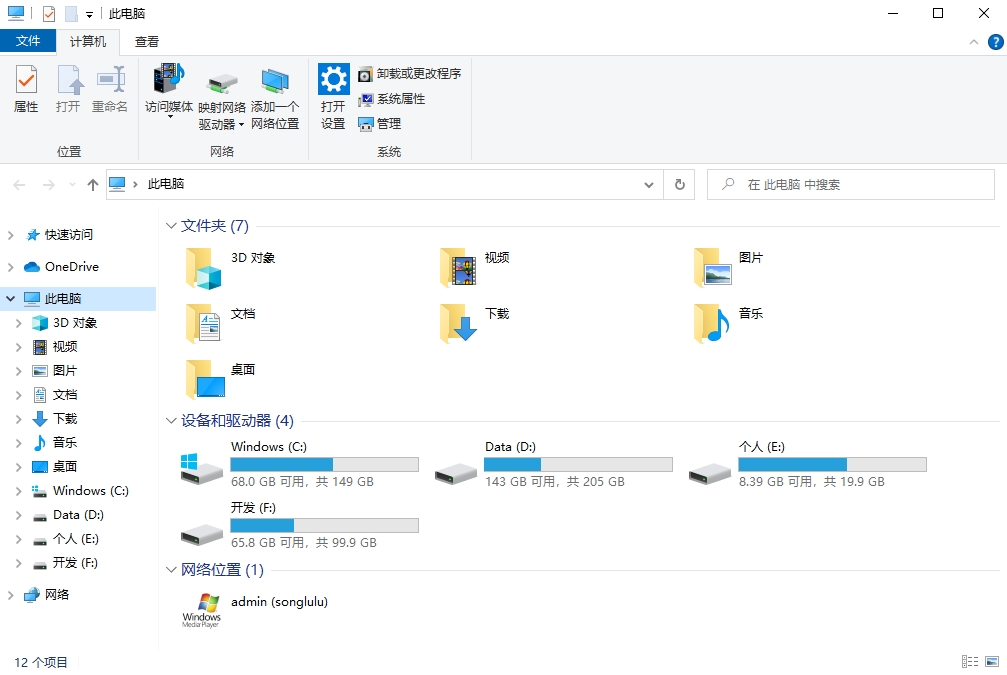Viewport: 1007px width, 675px height.
Task: Select 开发 (F:) in the navigation tree
Action: (75, 563)
